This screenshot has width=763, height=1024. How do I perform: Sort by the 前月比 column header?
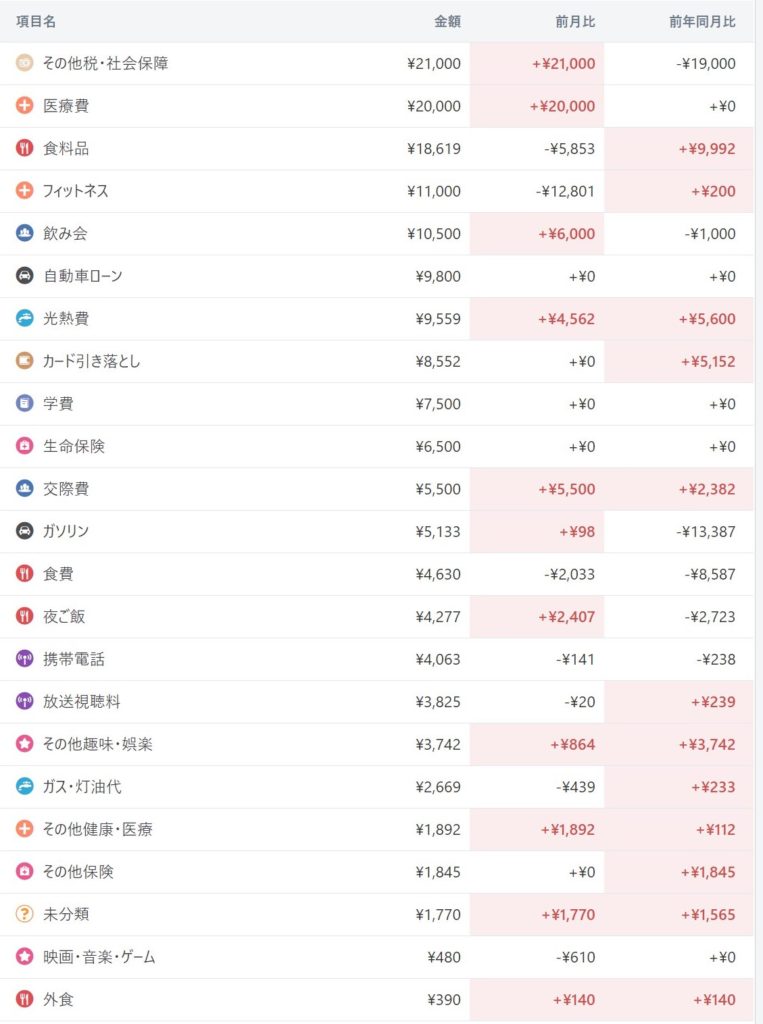575,21
